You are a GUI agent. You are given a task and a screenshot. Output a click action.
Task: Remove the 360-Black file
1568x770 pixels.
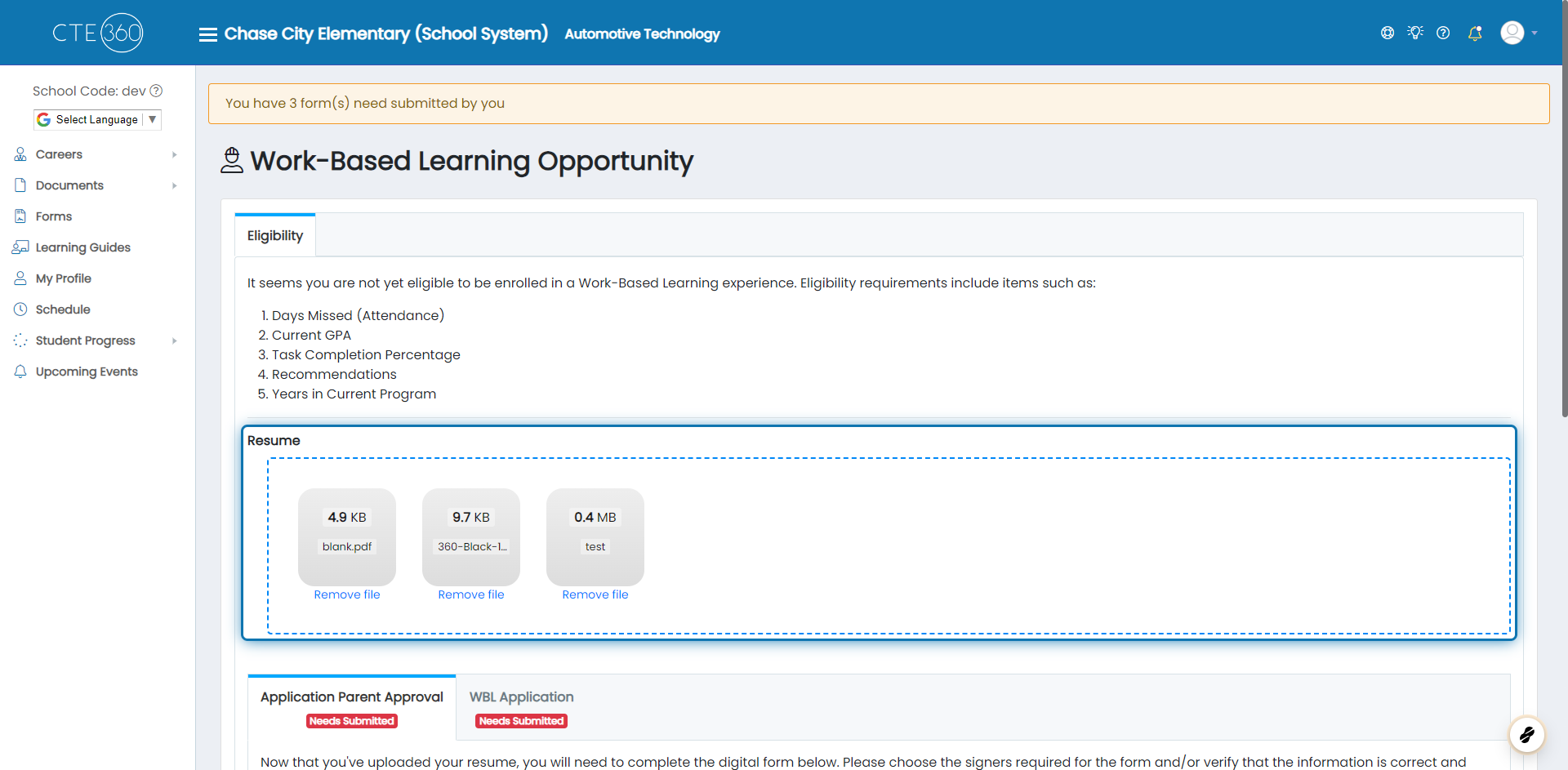point(471,594)
